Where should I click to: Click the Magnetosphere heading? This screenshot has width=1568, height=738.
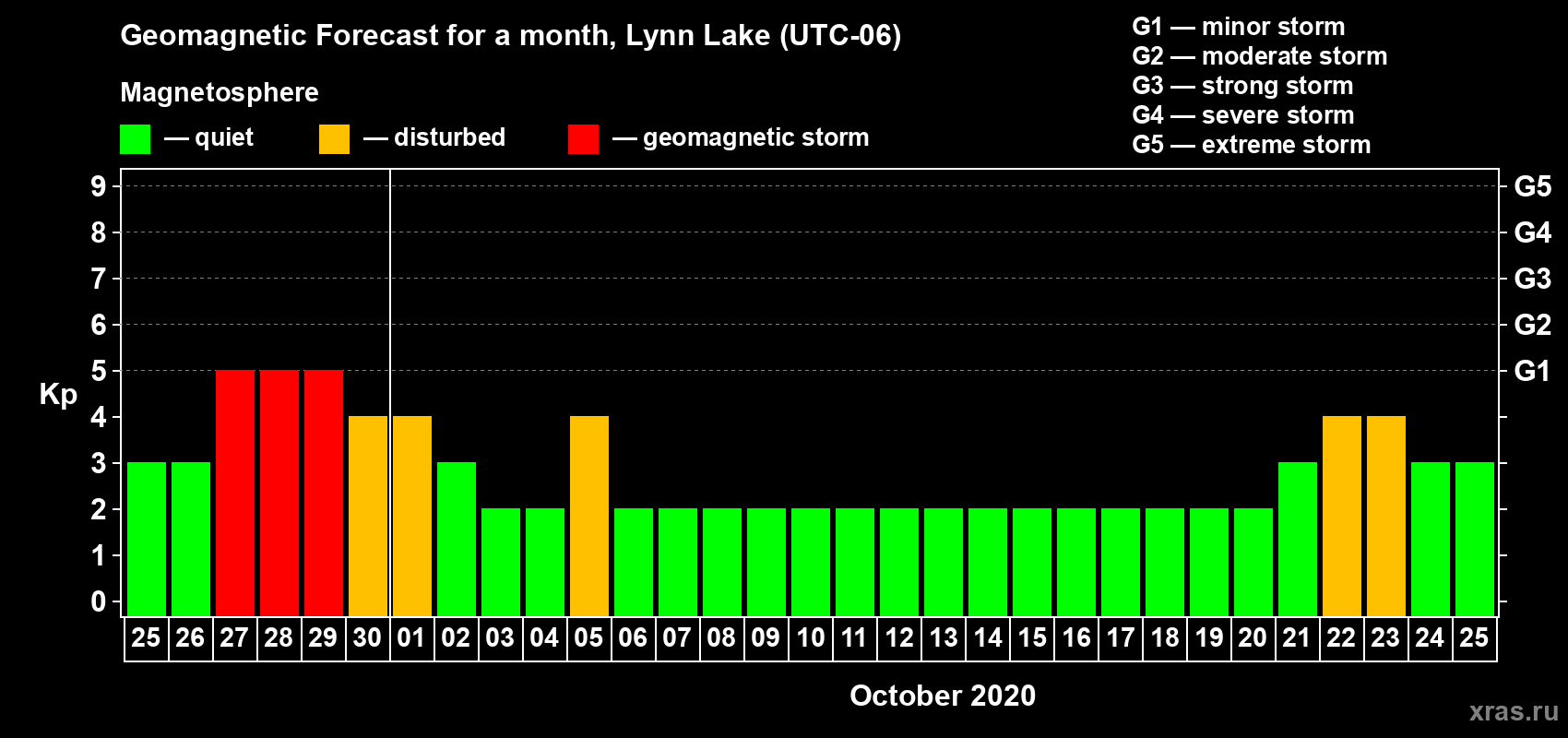pos(220,92)
